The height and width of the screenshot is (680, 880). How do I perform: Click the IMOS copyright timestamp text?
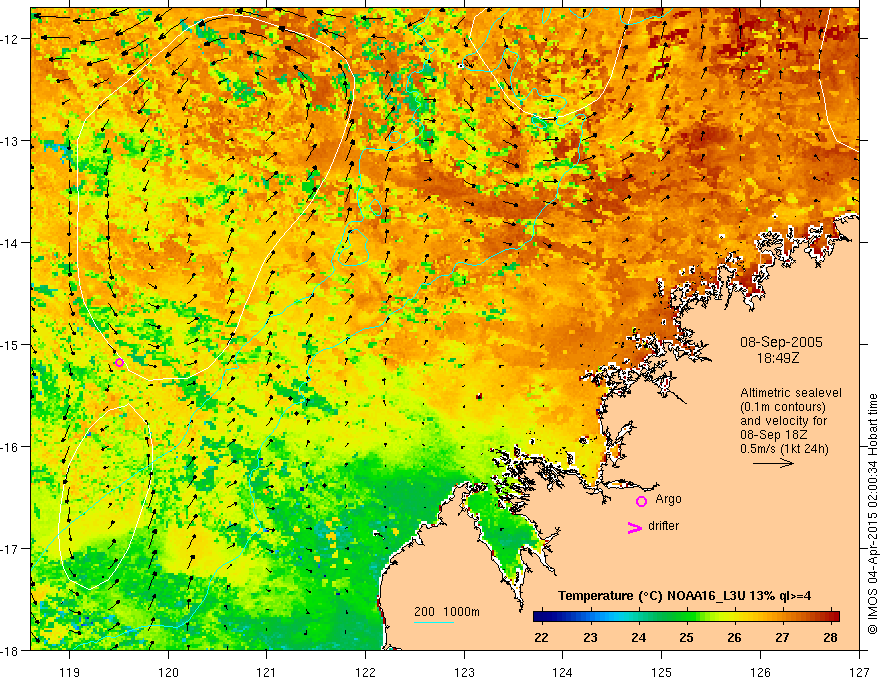tap(872, 514)
